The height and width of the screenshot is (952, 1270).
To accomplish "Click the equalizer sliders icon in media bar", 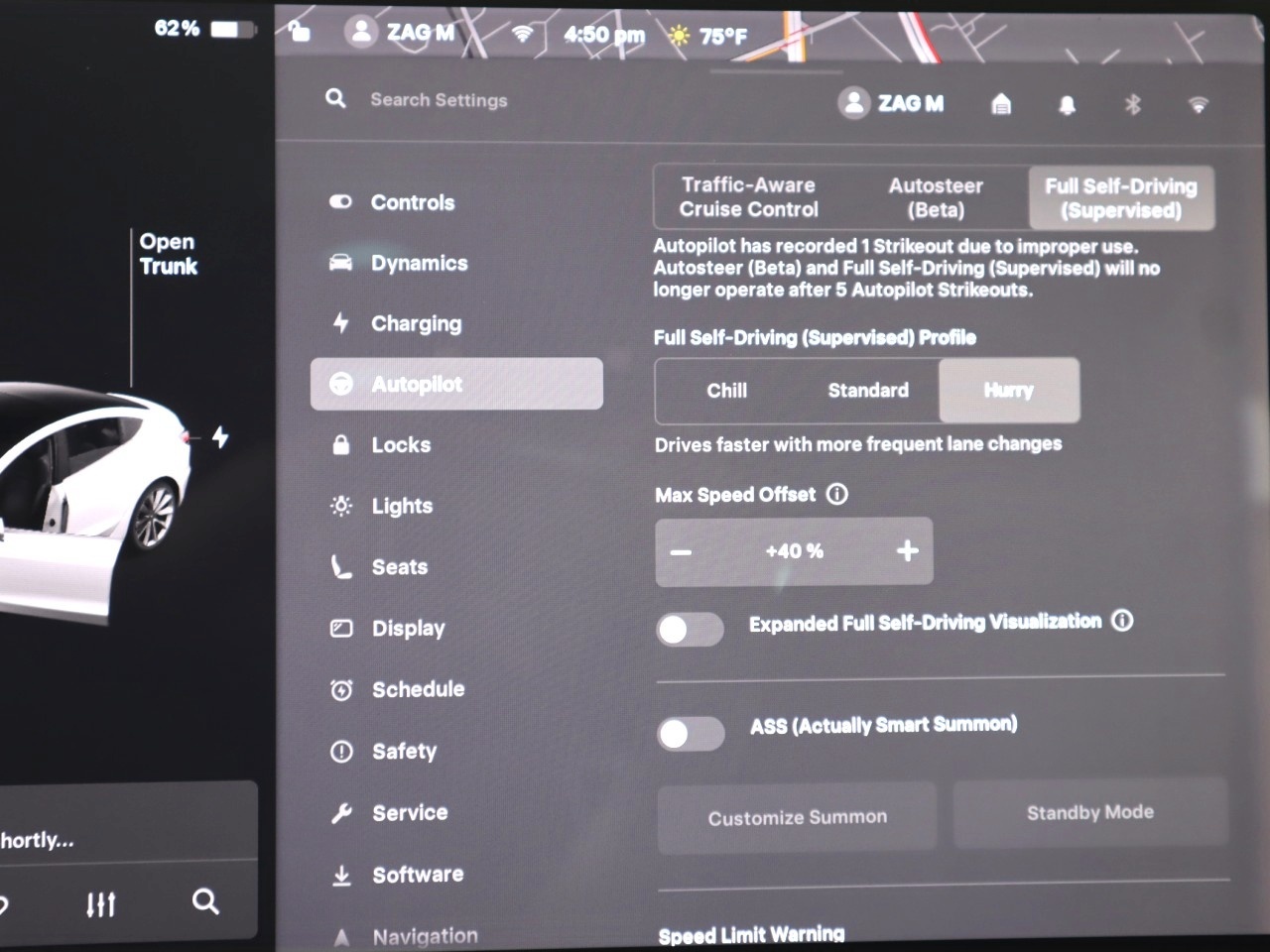I will coord(101,903).
